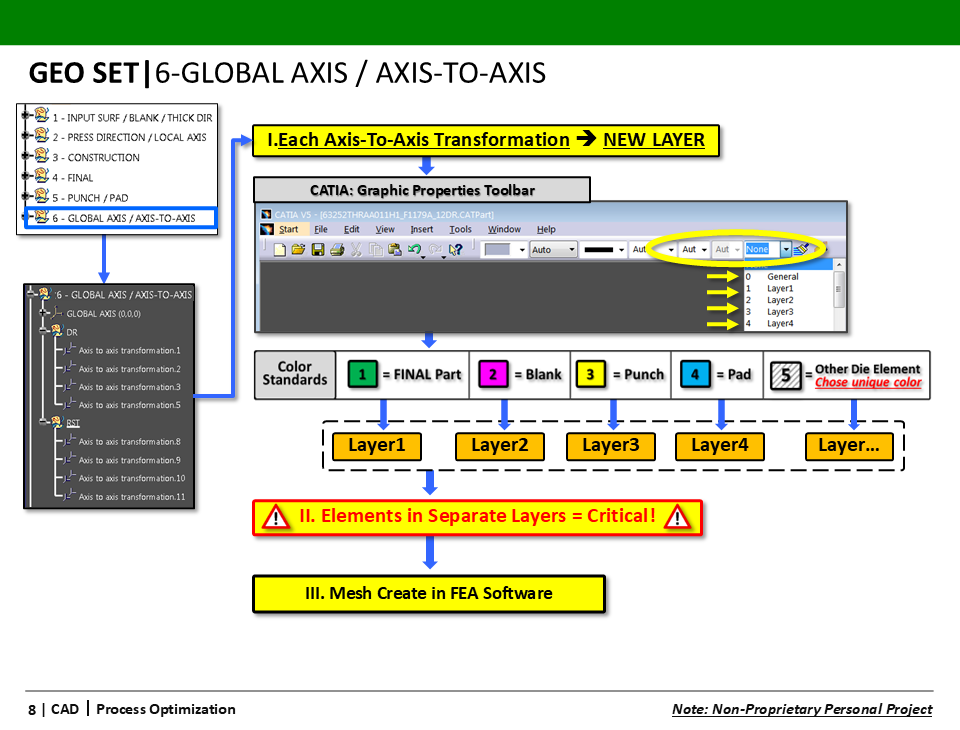The image size is (960, 730).
Task: Open the fill color dropdown arrow
Action: point(522,250)
